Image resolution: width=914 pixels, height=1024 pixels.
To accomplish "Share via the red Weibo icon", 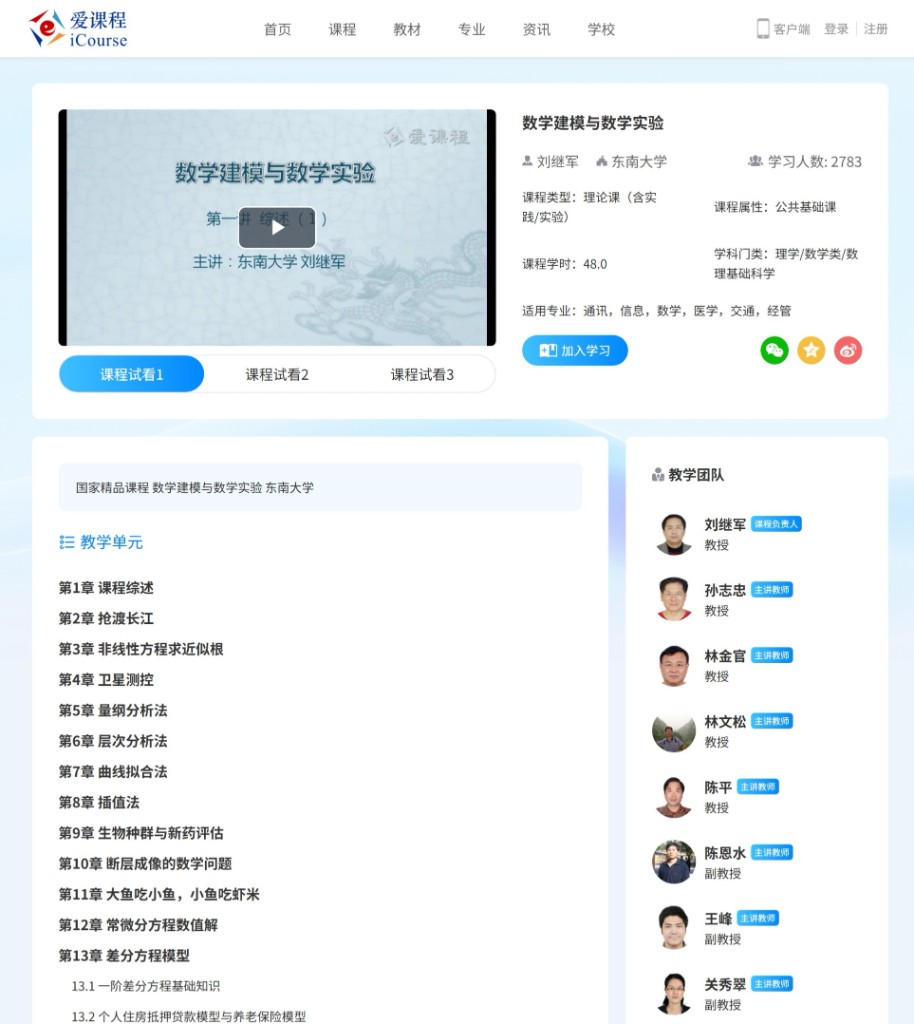I will (x=847, y=351).
